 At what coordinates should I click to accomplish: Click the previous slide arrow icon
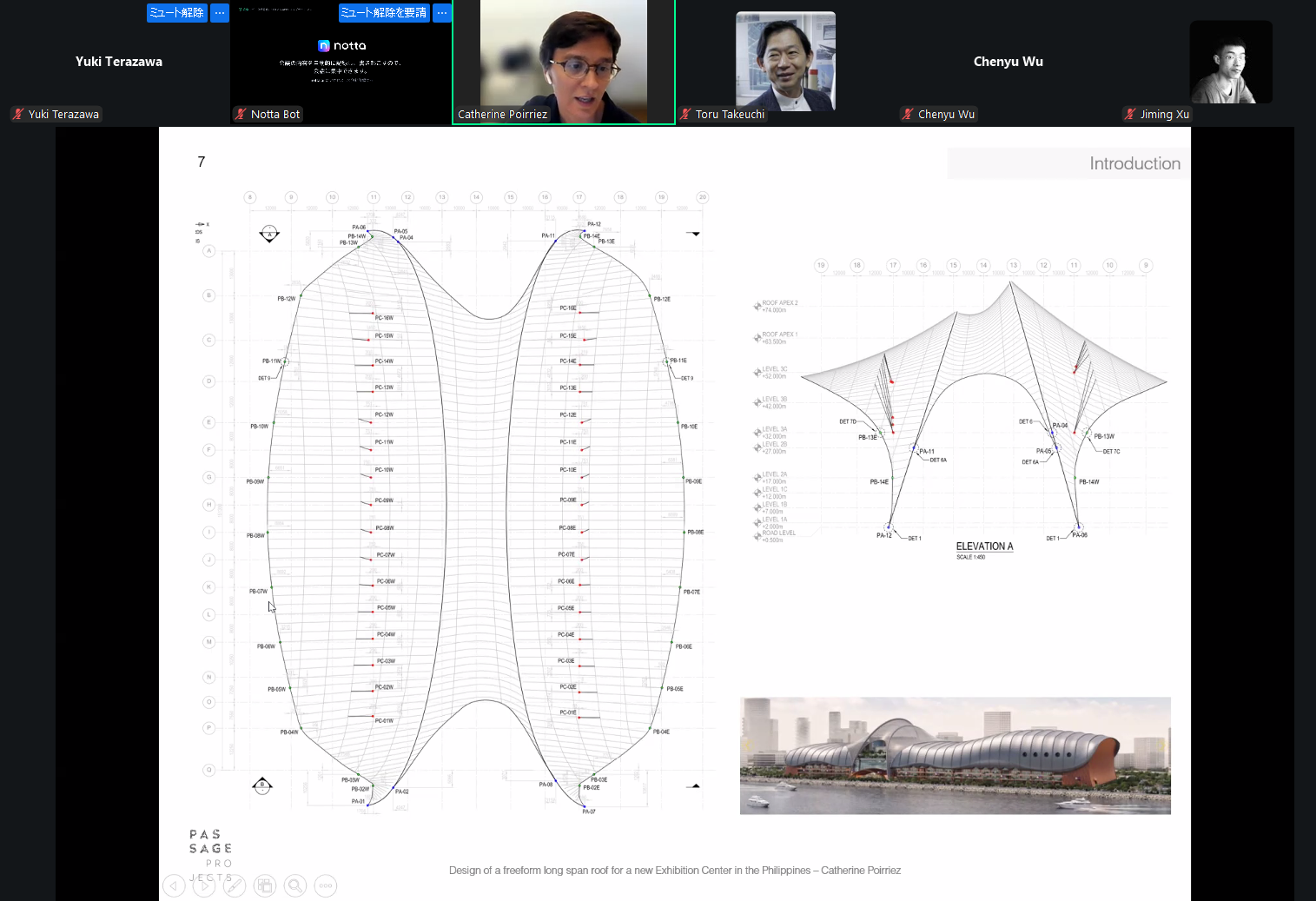coord(174,885)
